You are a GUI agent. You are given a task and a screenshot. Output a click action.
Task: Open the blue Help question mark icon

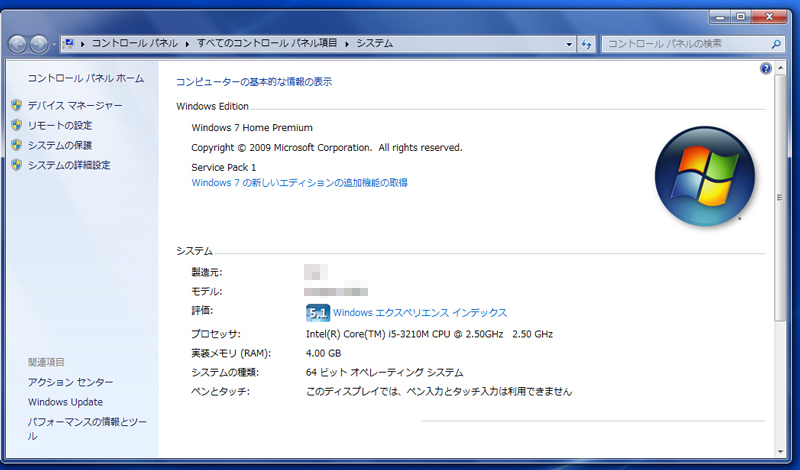pos(765,68)
